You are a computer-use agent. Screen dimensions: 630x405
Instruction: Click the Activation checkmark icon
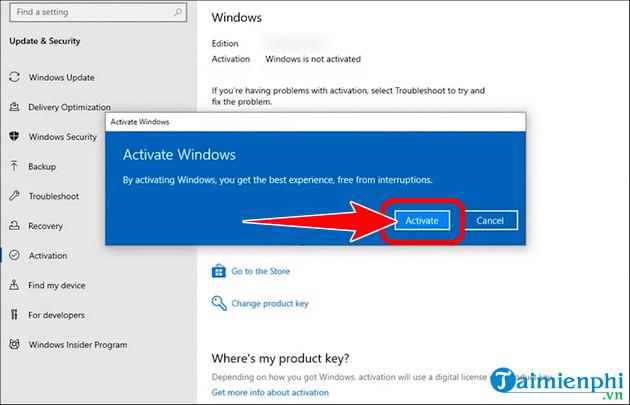point(14,255)
